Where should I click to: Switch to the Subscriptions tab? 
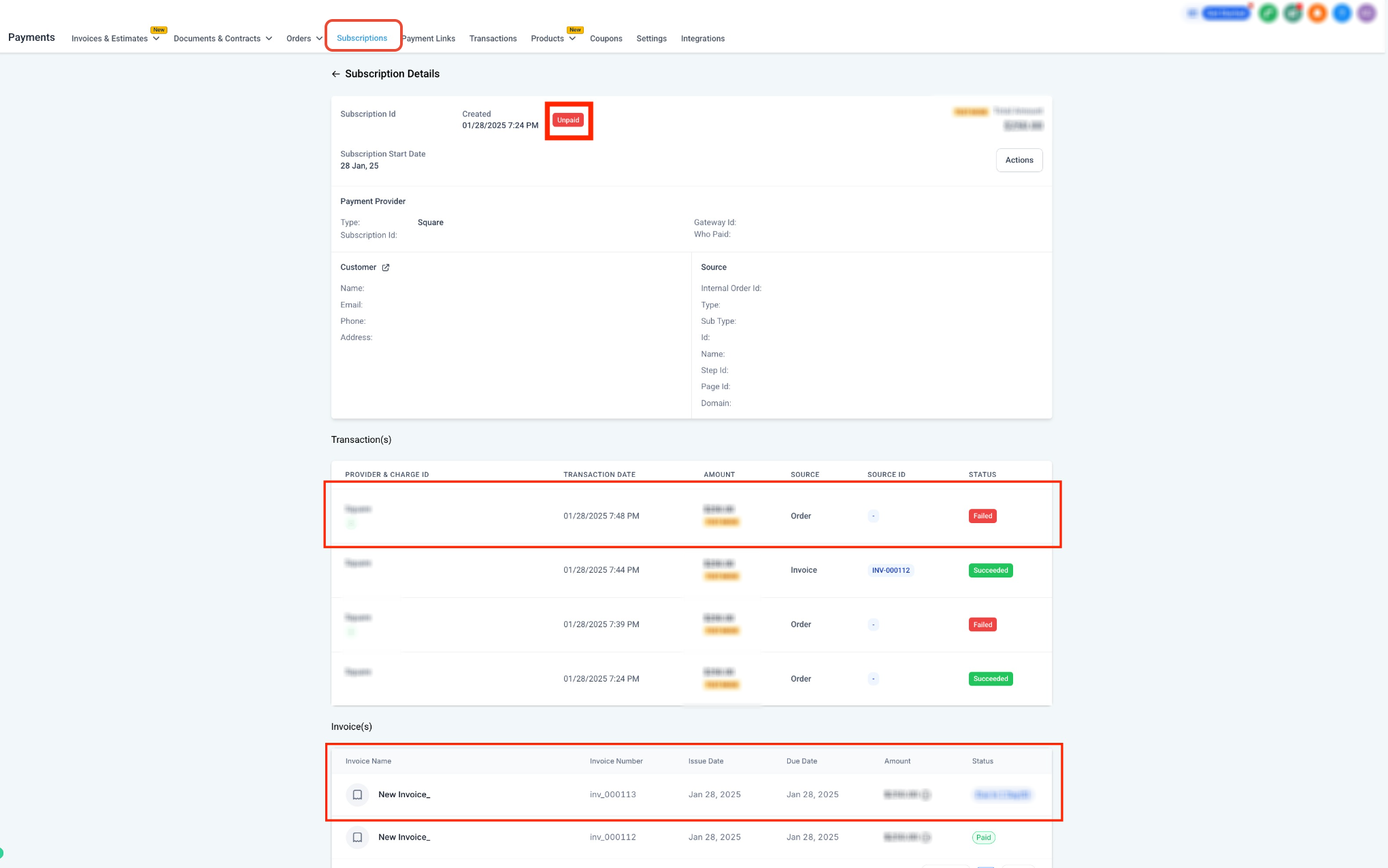tap(362, 38)
